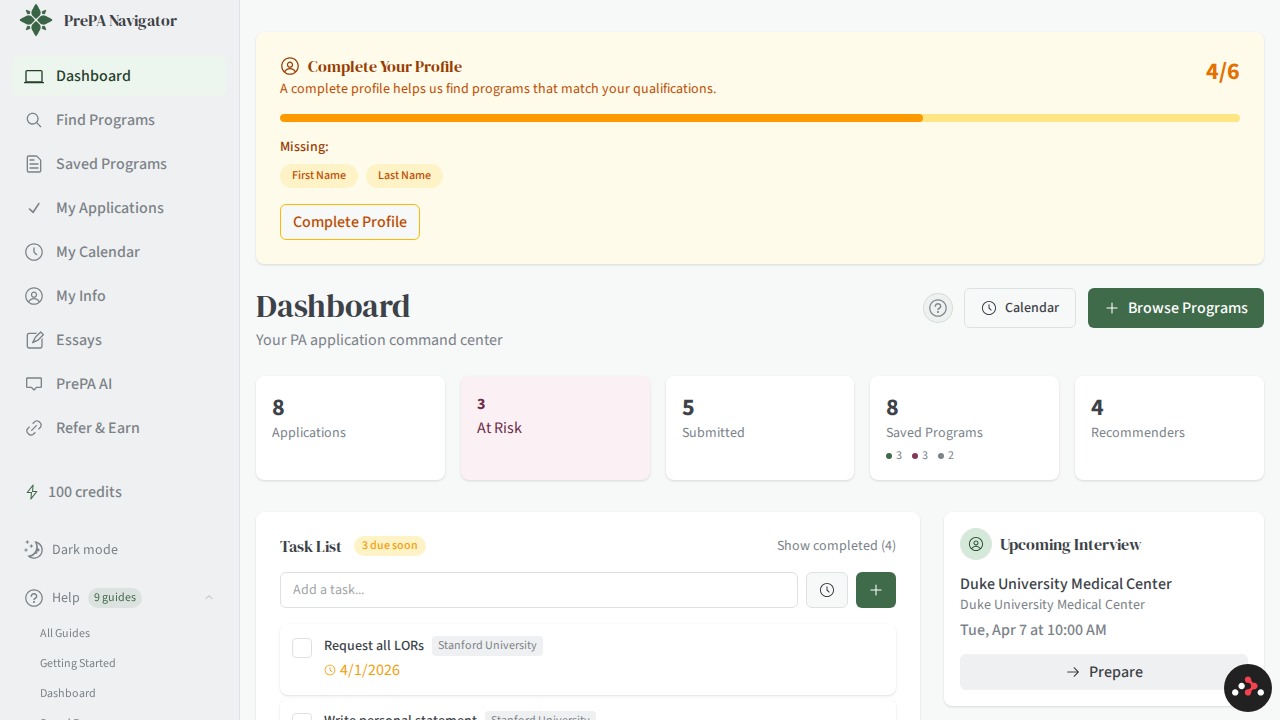Open Dashboard in the sidebar
This screenshot has height=720, width=1280.
tap(119, 76)
